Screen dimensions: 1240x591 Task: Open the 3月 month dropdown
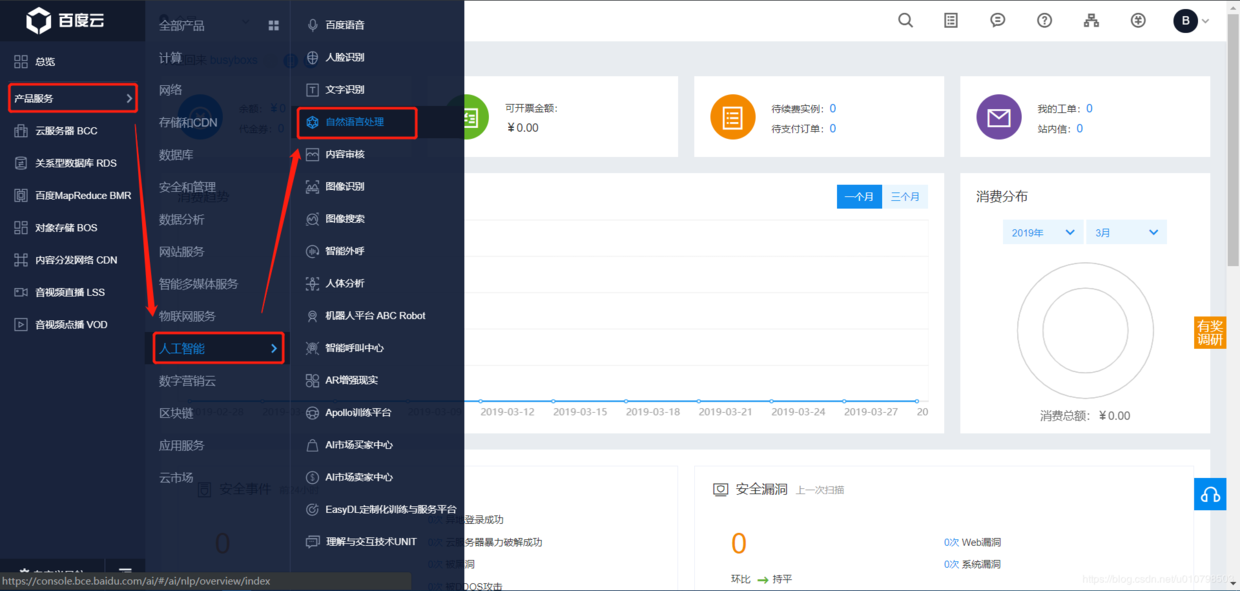coord(1126,232)
